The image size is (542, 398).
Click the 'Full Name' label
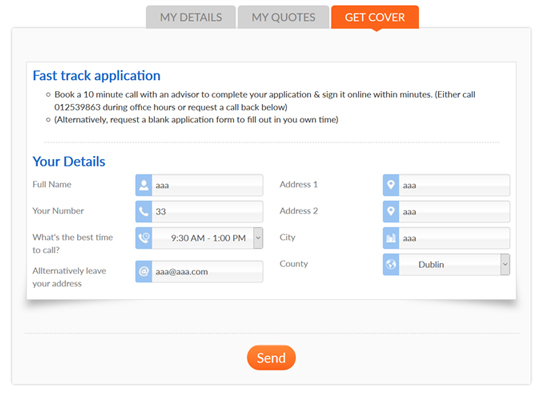tap(52, 184)
